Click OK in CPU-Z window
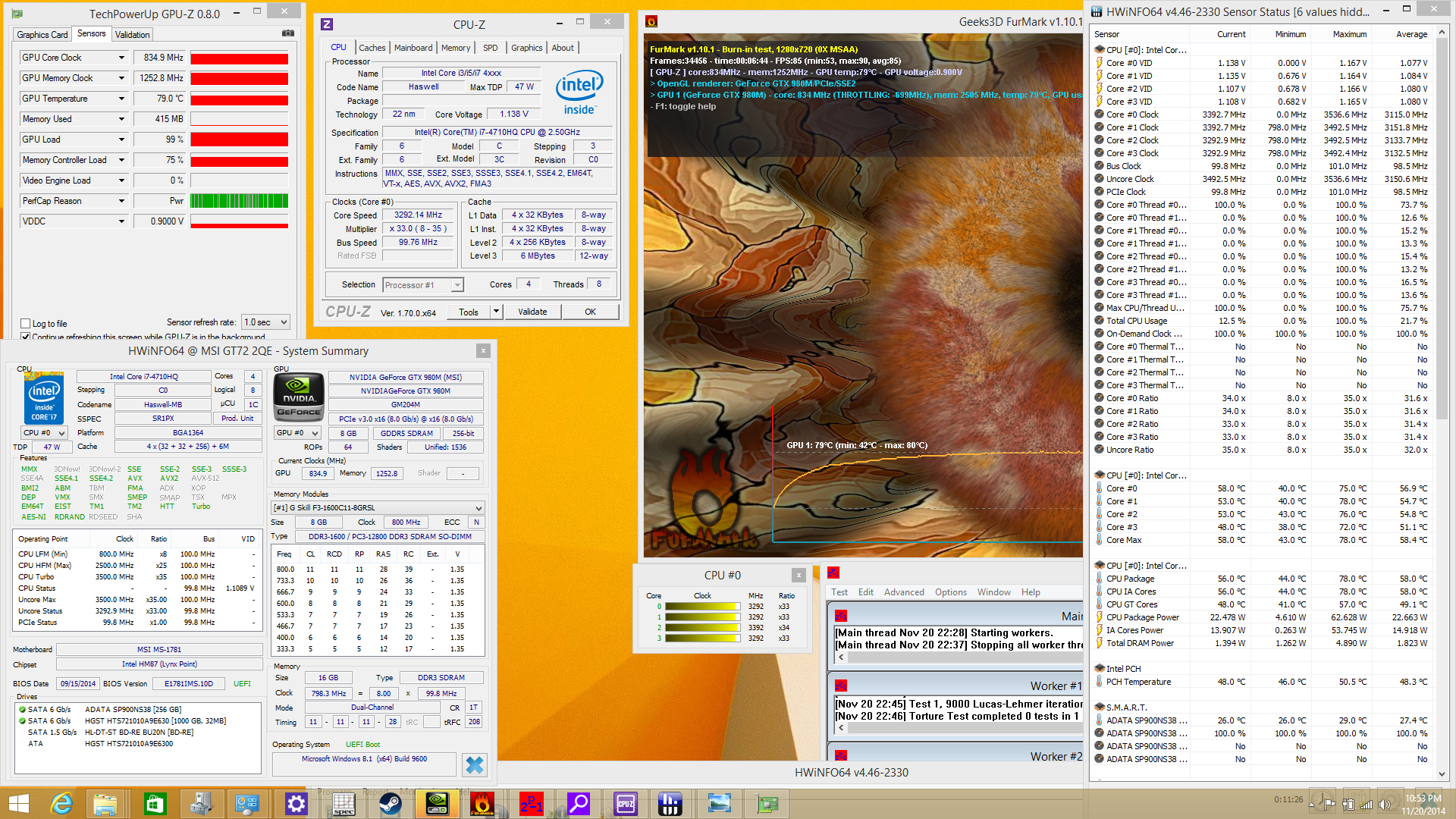The width and height of the screenshot is (1456, 819). pos(590,312)
